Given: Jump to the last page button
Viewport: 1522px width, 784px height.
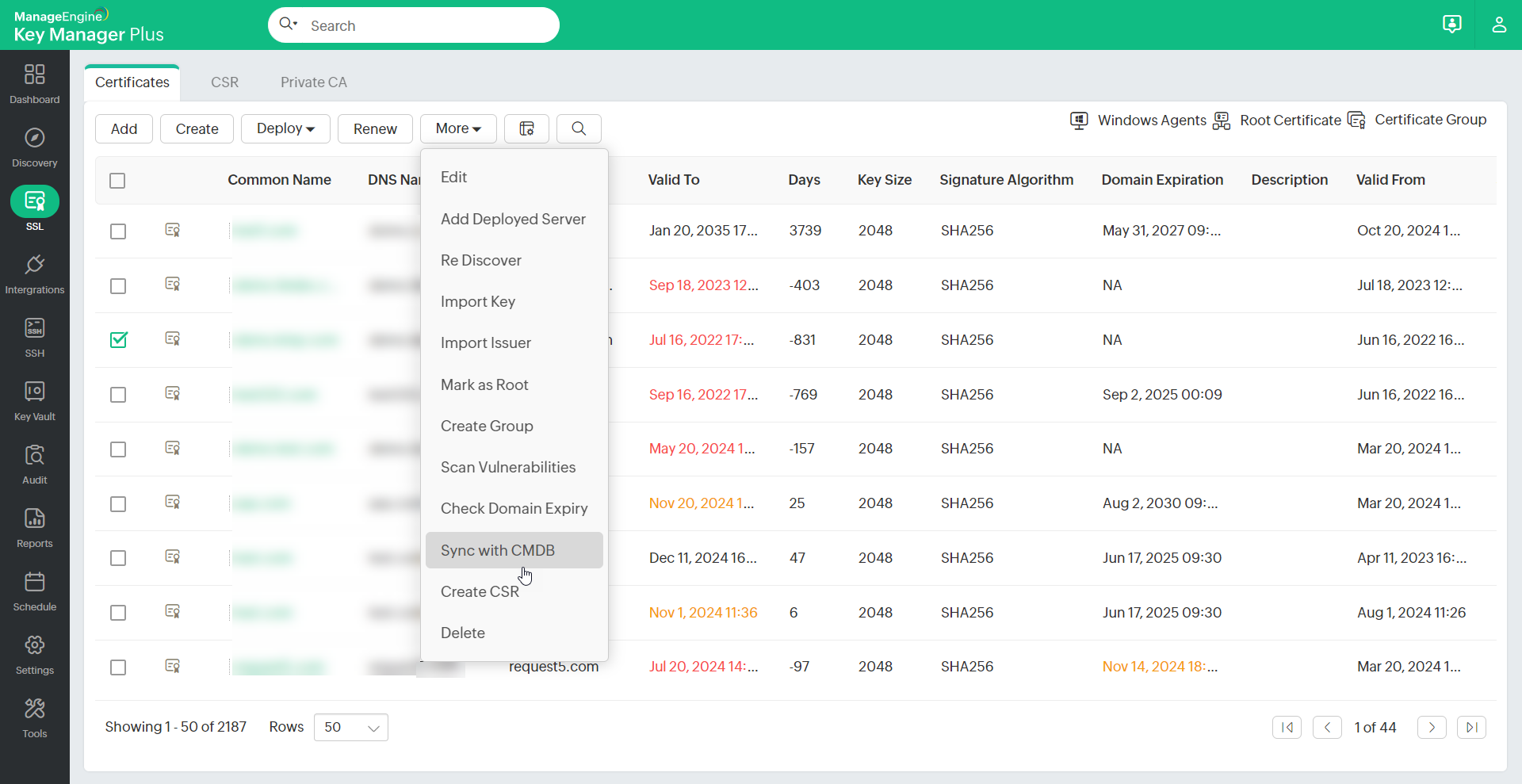Looking at the screenshot, I should point(1471,727).
